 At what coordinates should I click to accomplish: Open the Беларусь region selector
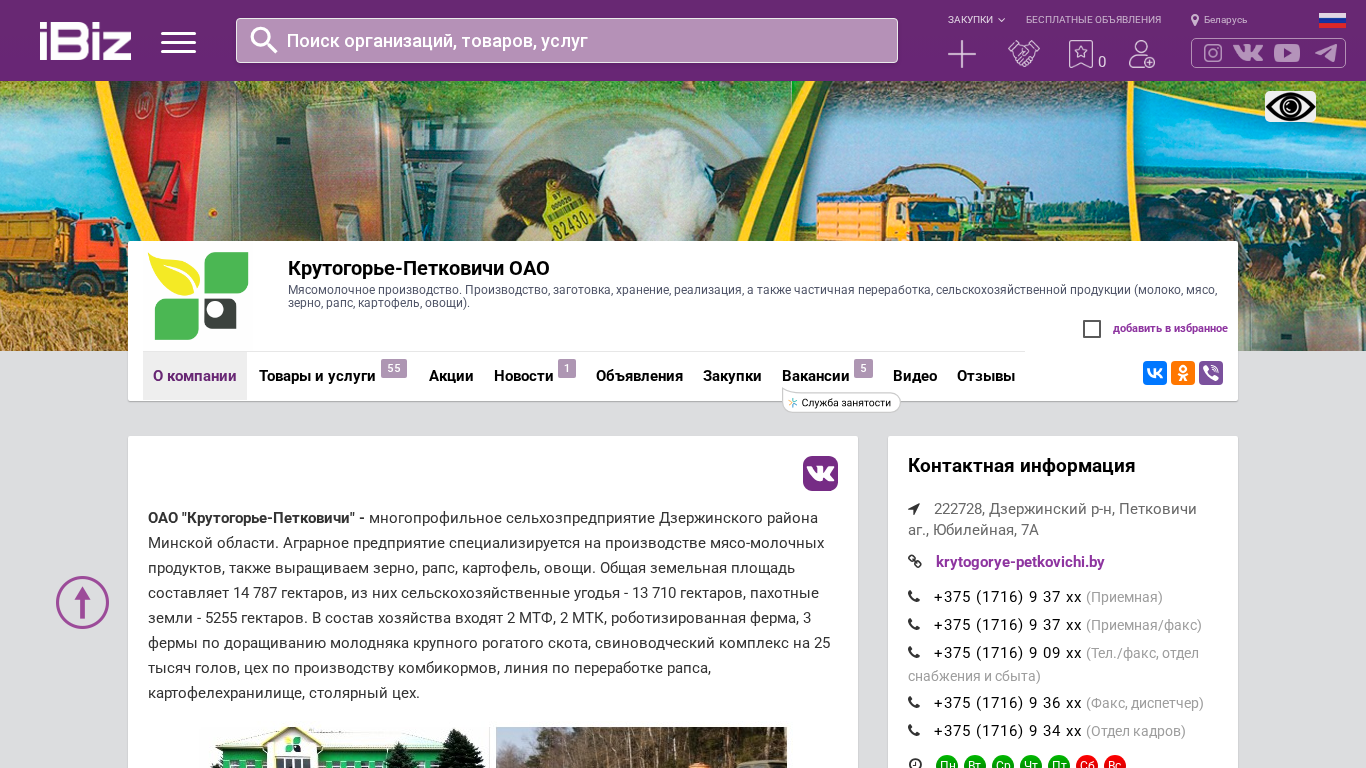click(1219, 20)
